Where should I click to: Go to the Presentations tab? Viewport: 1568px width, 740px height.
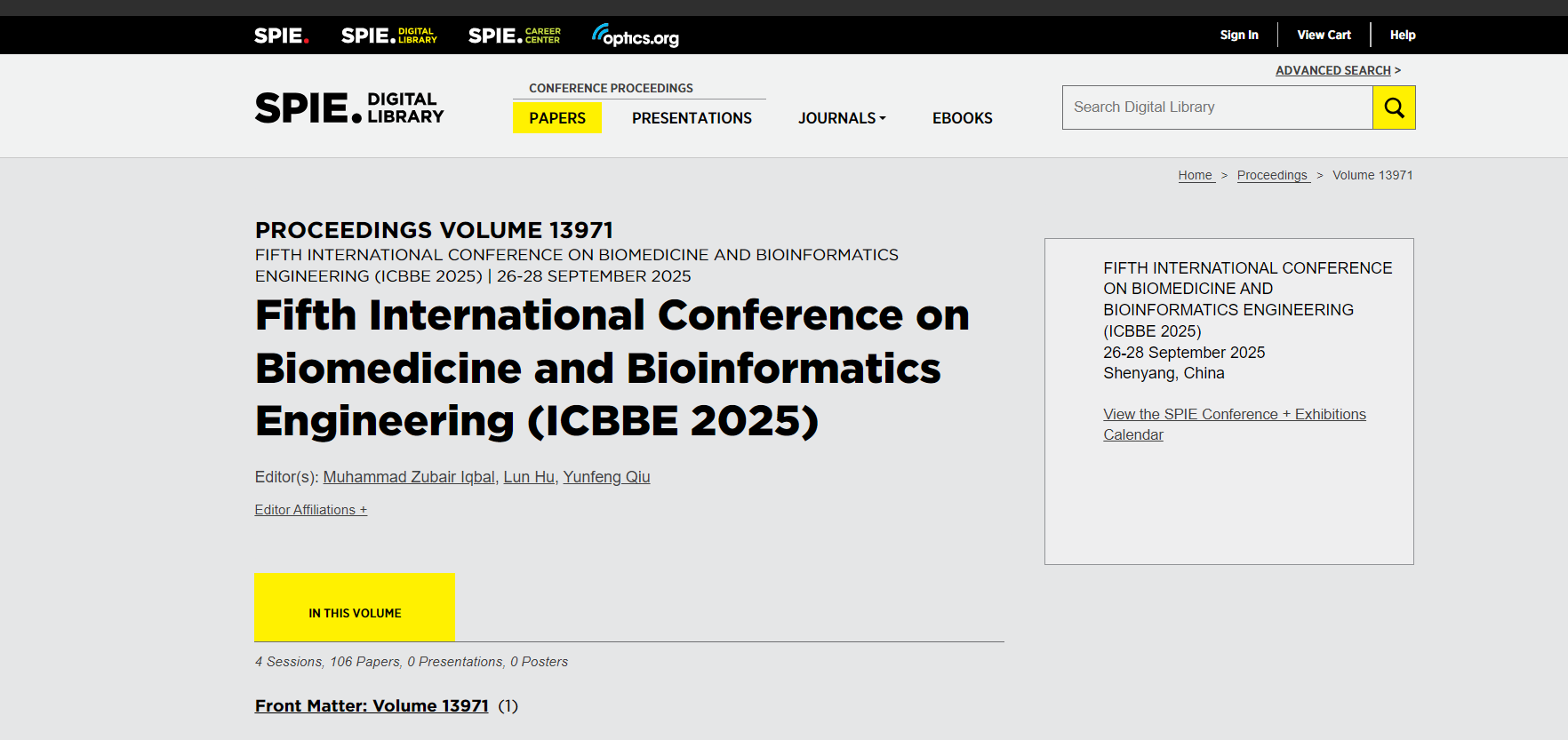(692, 118)
